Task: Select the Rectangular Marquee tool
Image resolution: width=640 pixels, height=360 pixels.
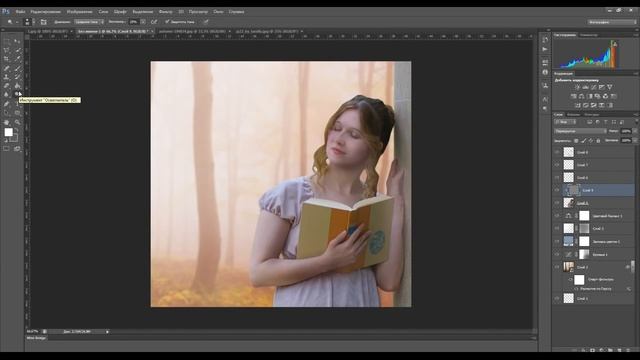Action: pyautogui.click(x=6, y=41)
